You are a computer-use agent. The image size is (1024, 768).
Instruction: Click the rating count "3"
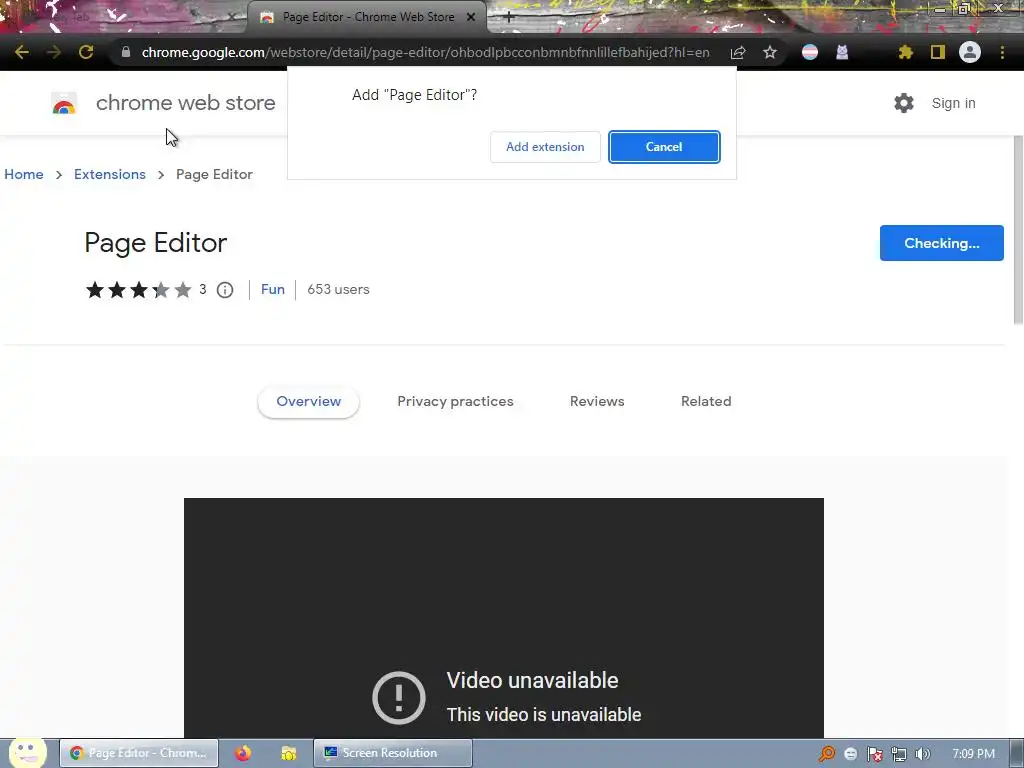[x=203, y=289]
